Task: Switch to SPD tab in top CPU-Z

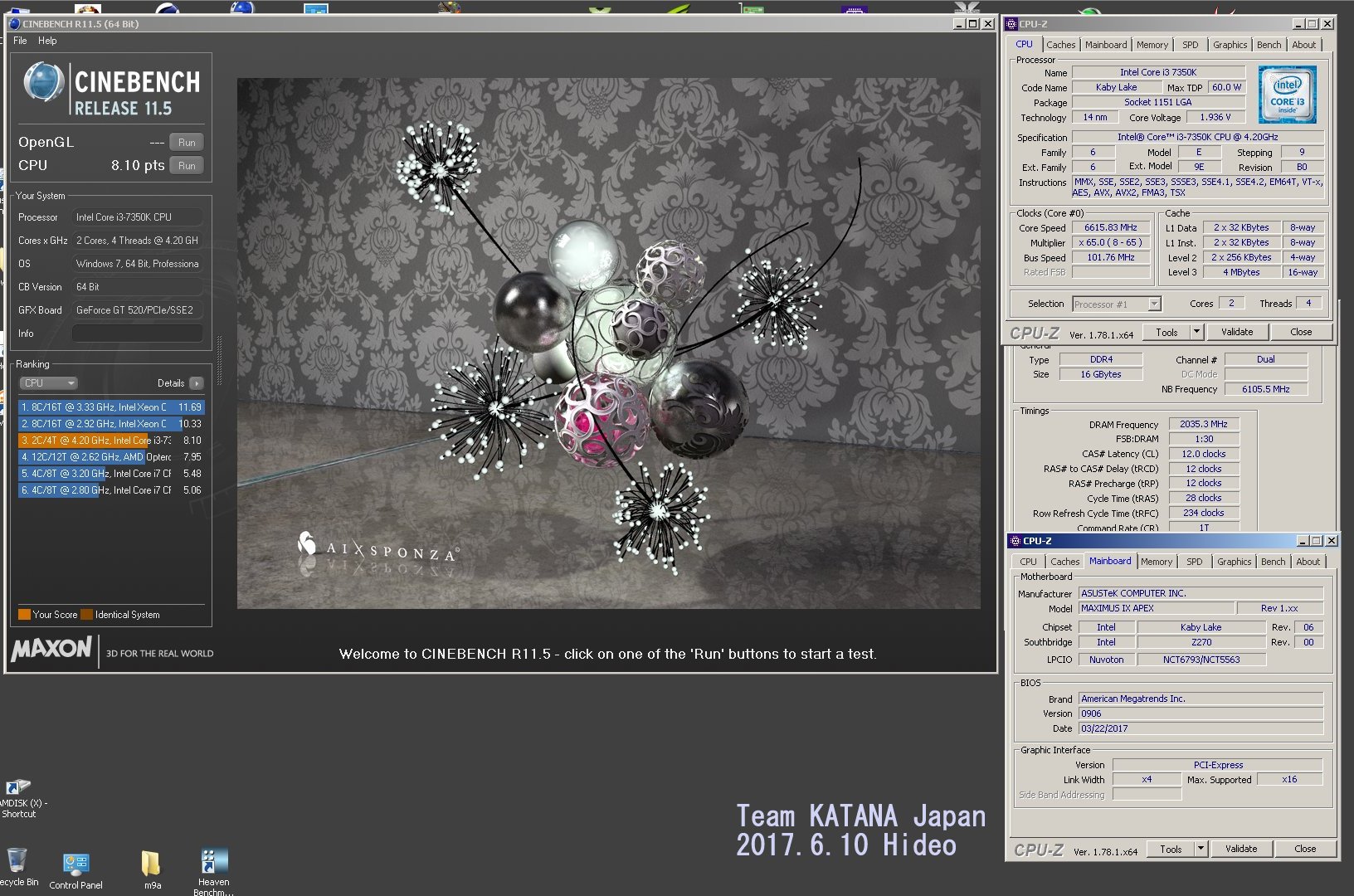Action: (1191, 45)
